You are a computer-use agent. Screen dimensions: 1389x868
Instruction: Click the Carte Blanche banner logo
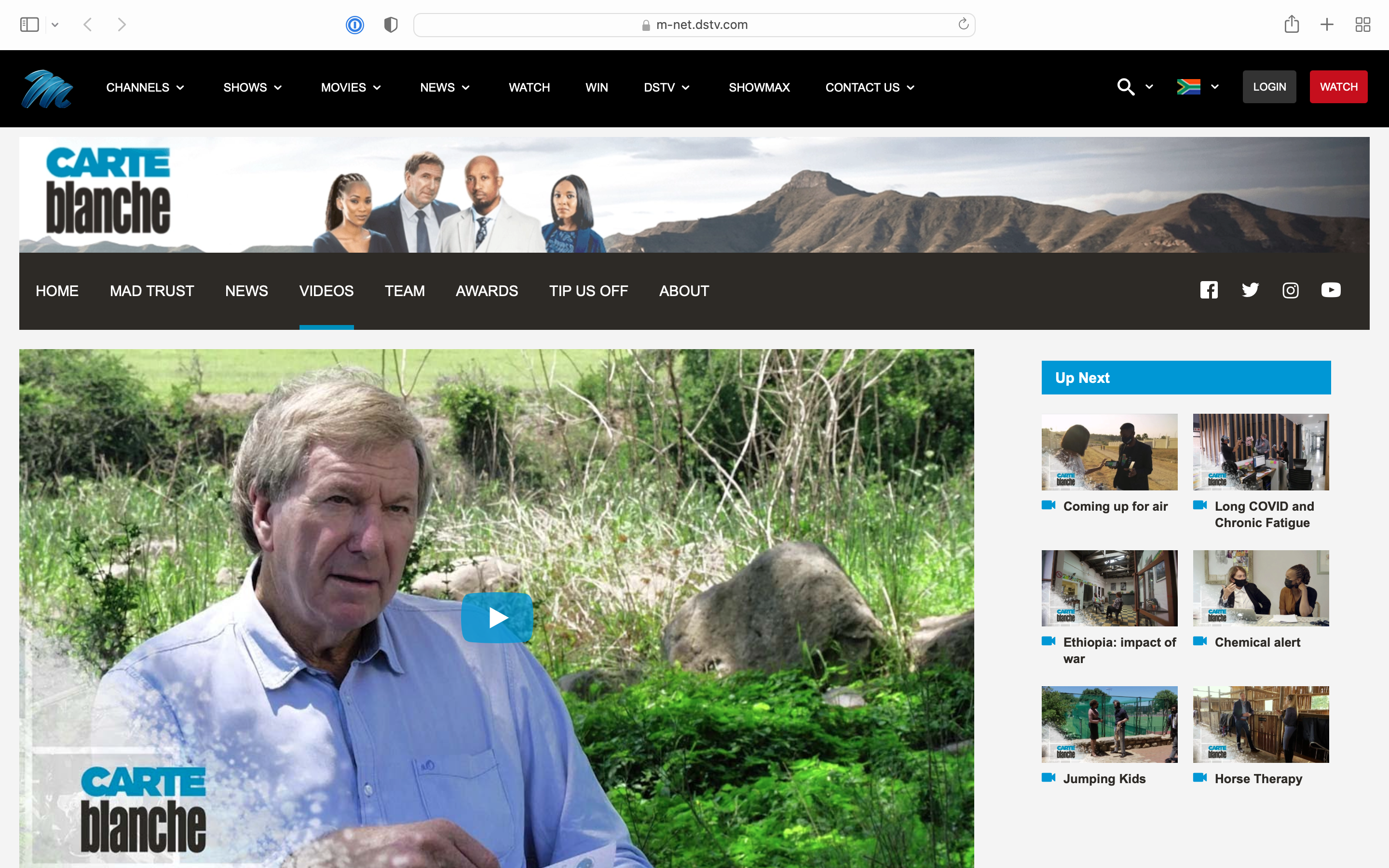point(108,190)
